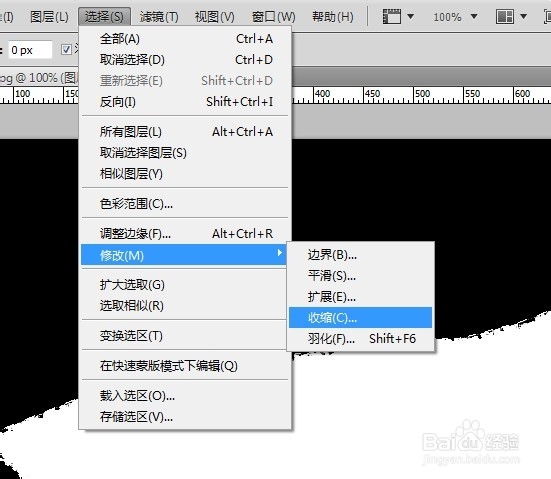Viewport: 551px width, 479px height.
Task: Open dropdown arrow beside filmstrip icon
Action: 410,17
